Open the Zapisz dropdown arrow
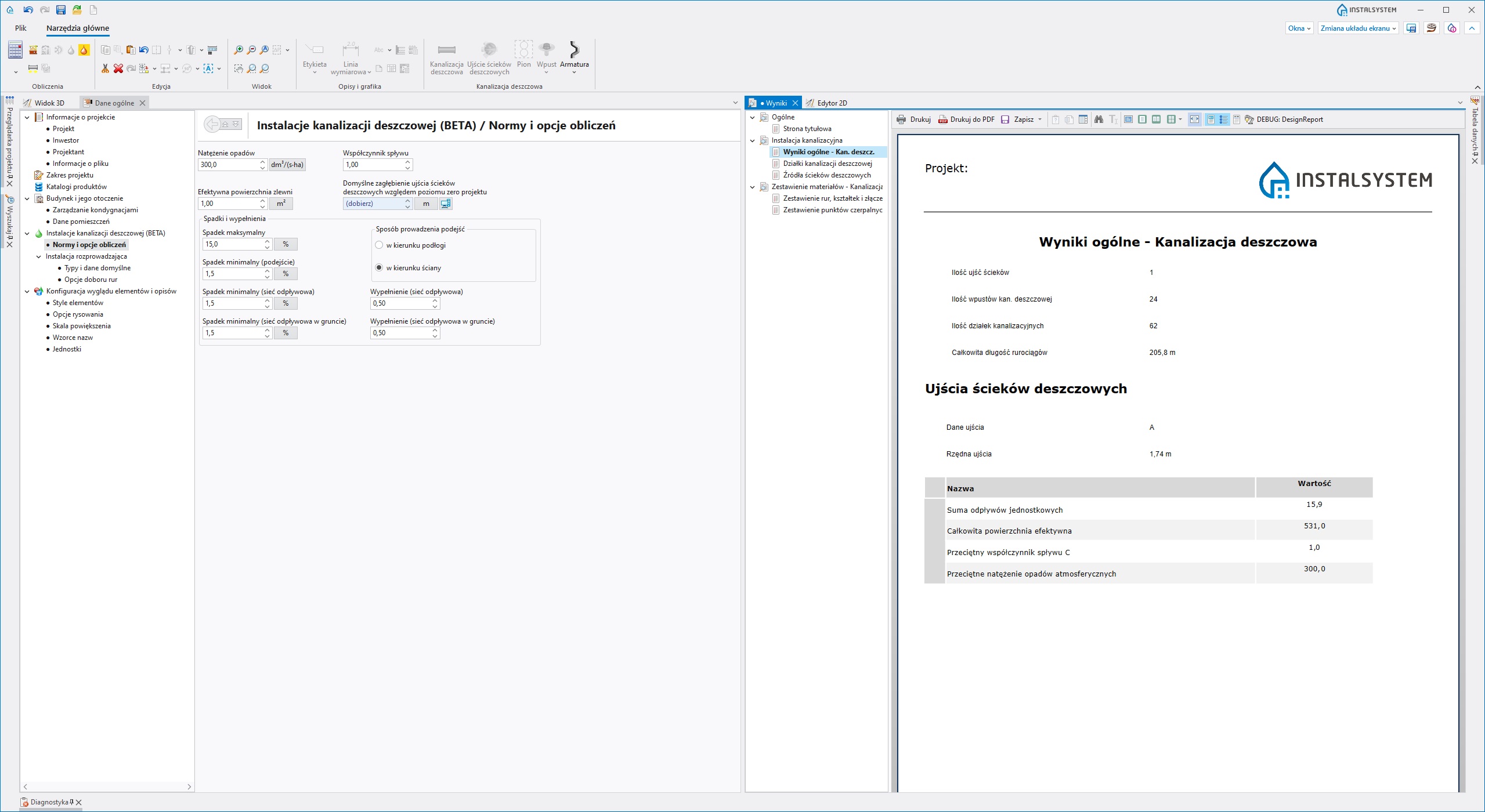Image resolution: width=1485 pixels, height=812 pixels. [x=1039, y=119]
